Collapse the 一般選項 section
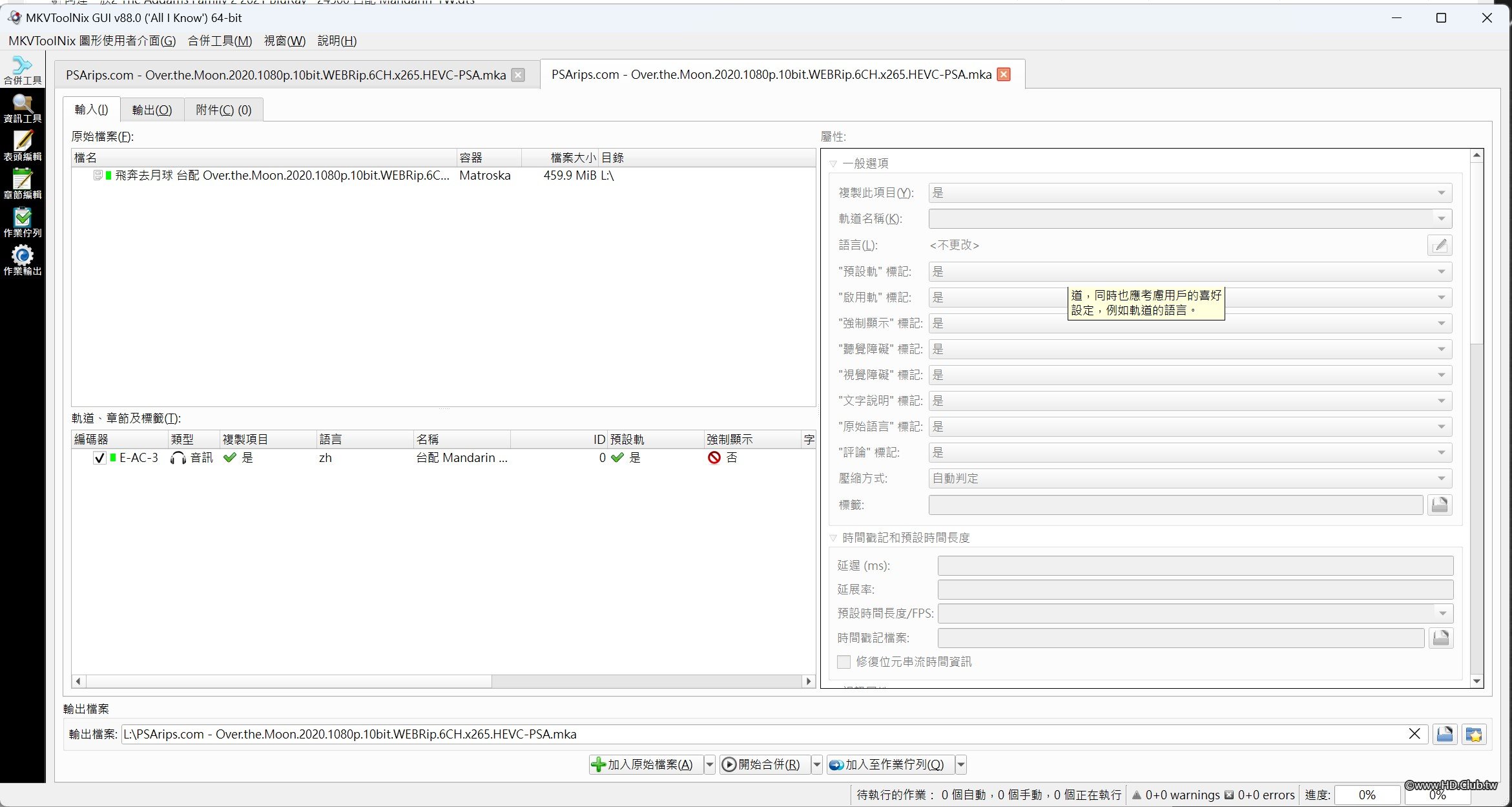This screenshot has height=807, width=1512. (x=833, y=163)
